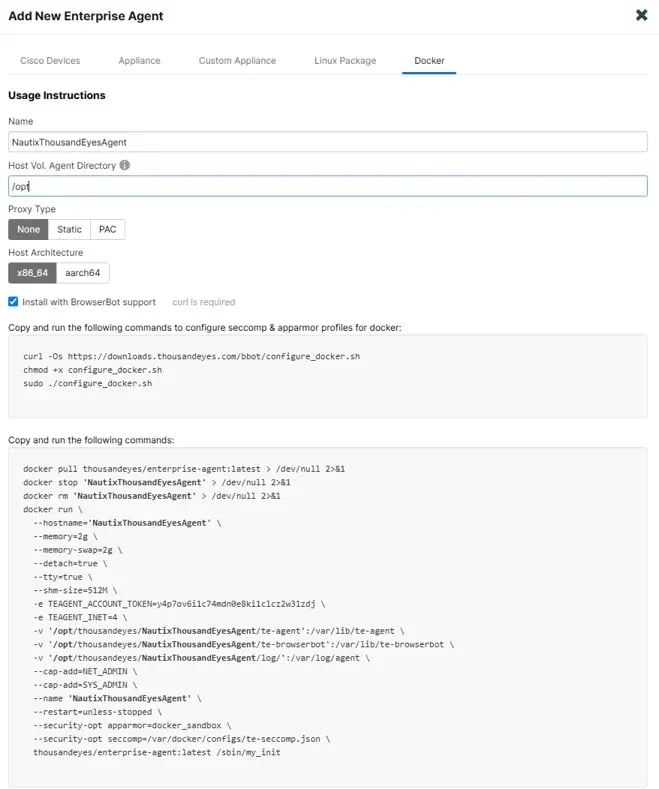Click the docker run commands code block
Viewport: 659px width, 789px height.
[327, 610]
